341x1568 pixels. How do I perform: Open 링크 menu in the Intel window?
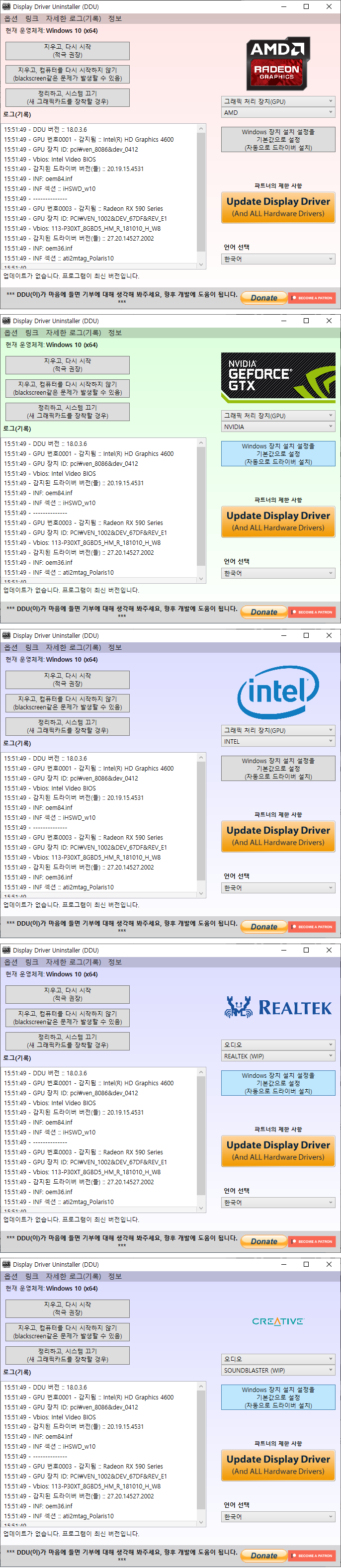coord(32,647)
